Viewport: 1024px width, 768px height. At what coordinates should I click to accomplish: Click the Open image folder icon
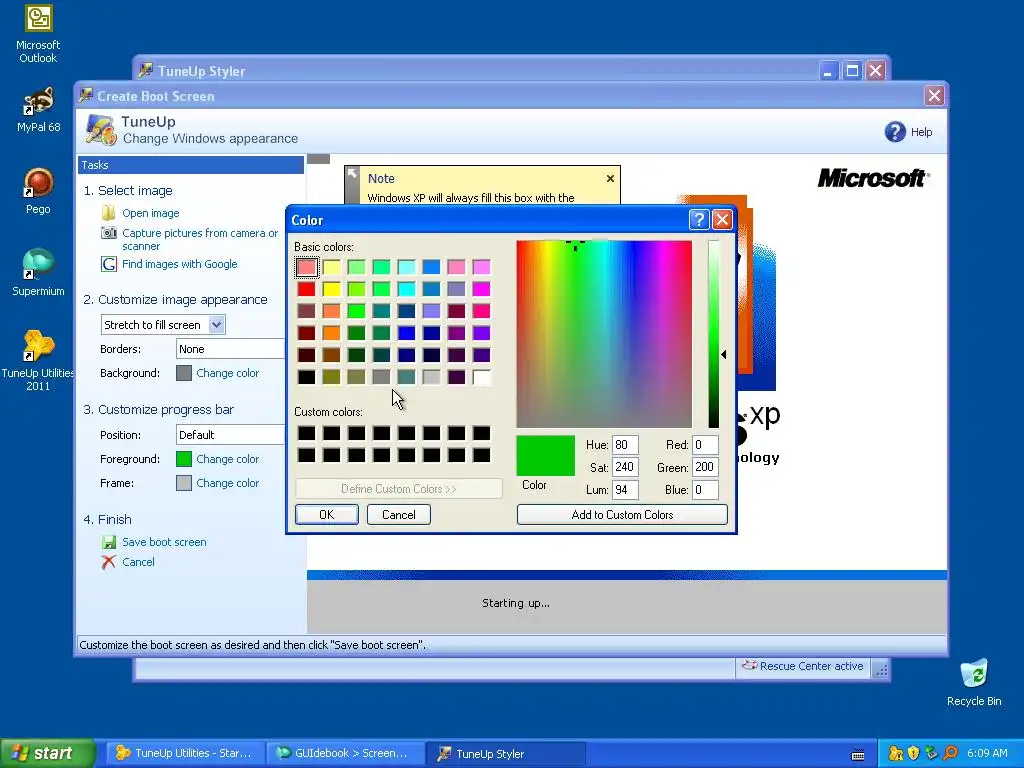(108, 213)
